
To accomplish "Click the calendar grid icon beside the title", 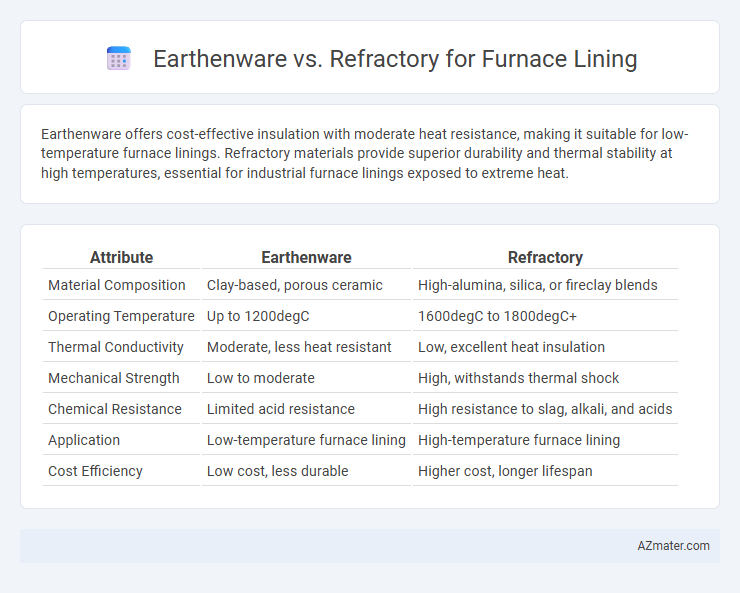I will pos(118,58).
